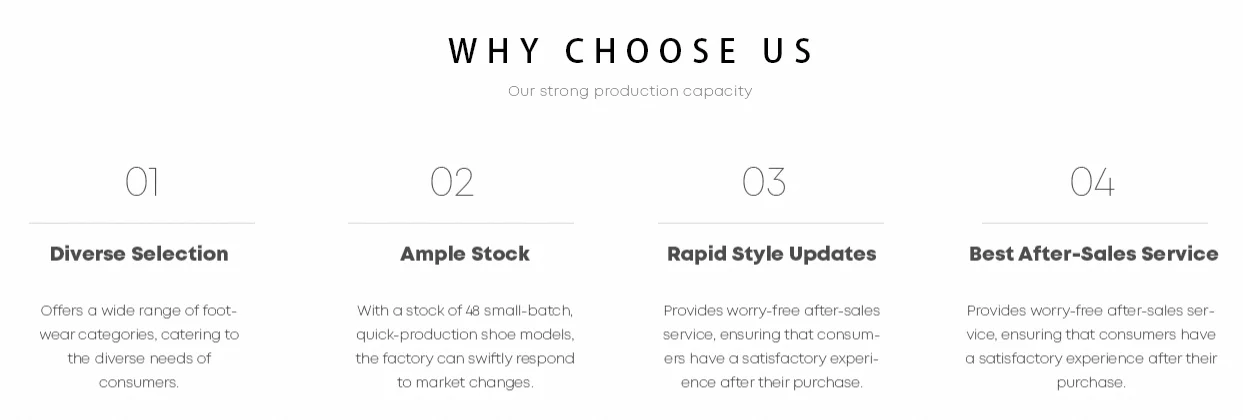1243x420 pixels.
Task: Click the divider line above Ample Stock
Action: coord(461,223)
